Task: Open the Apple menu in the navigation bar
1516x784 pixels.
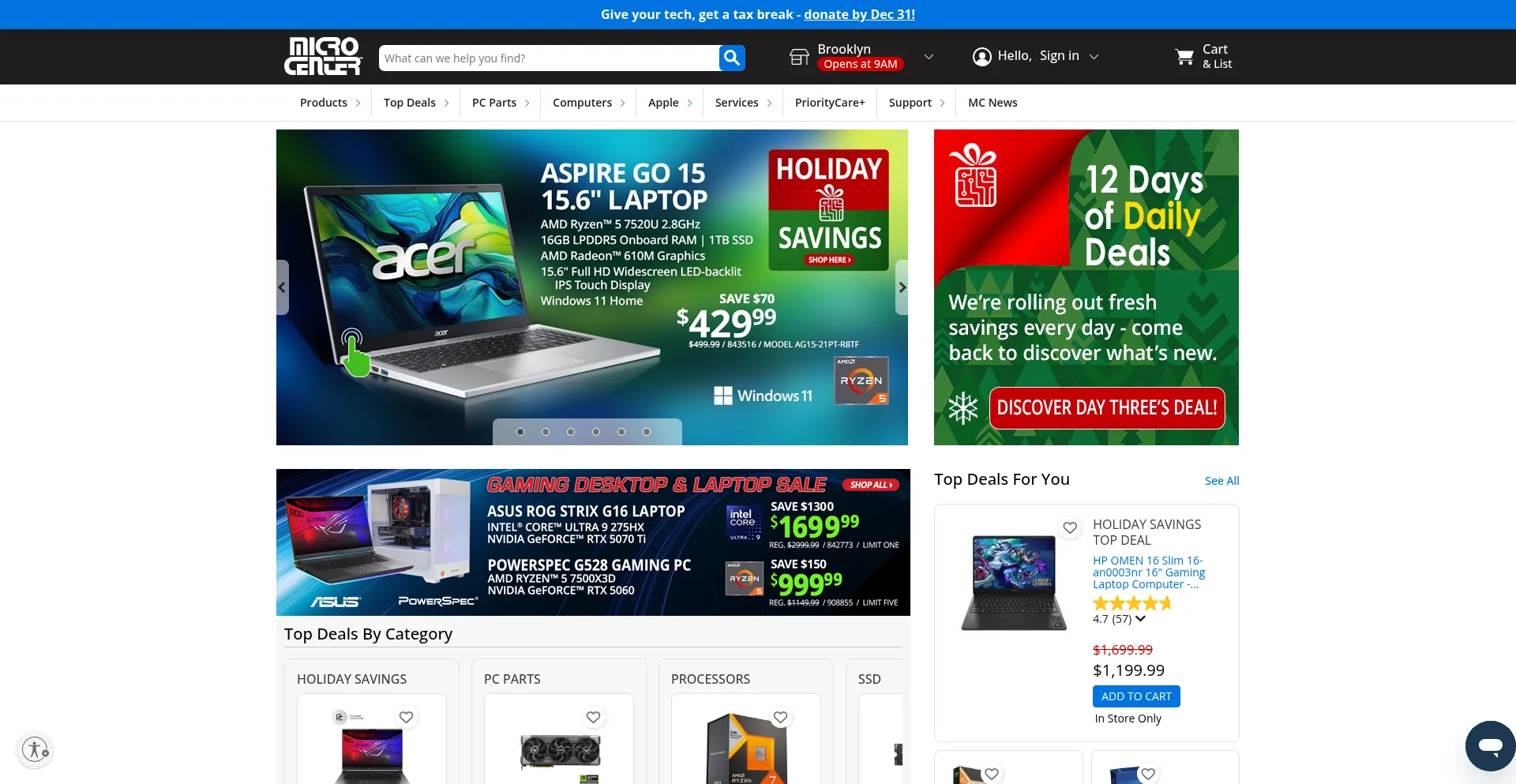Action: point(664,102)
